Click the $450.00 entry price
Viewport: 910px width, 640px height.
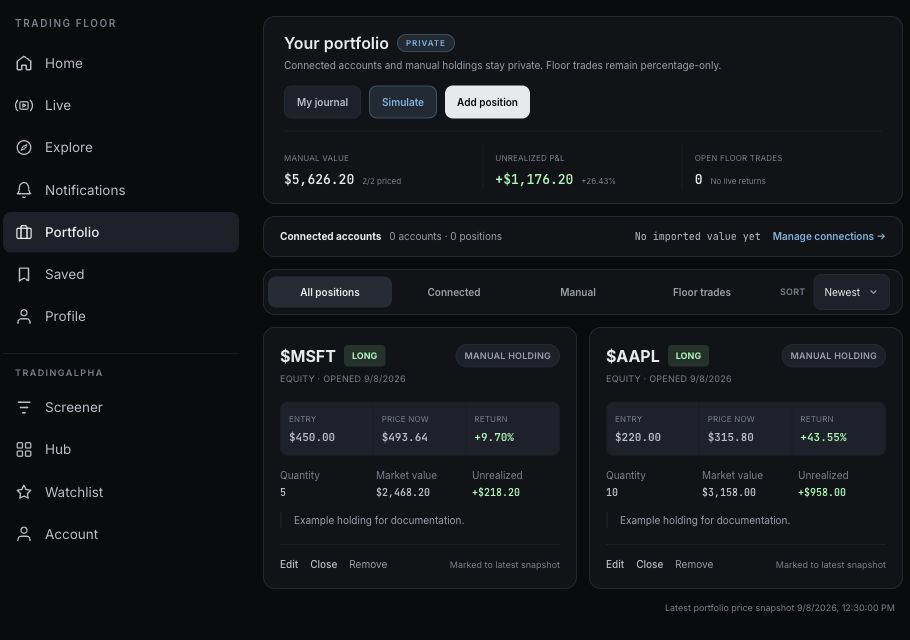(312, 437)
